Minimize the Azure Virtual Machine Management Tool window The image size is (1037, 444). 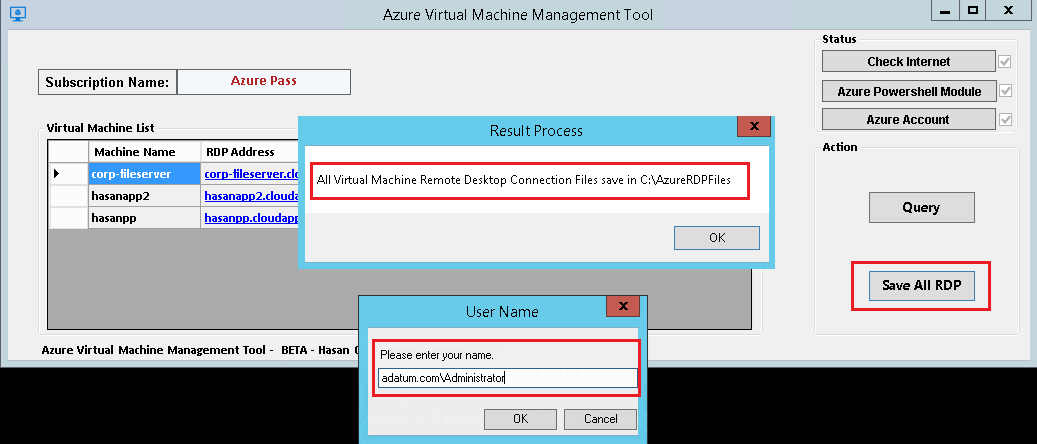[947, 11]
